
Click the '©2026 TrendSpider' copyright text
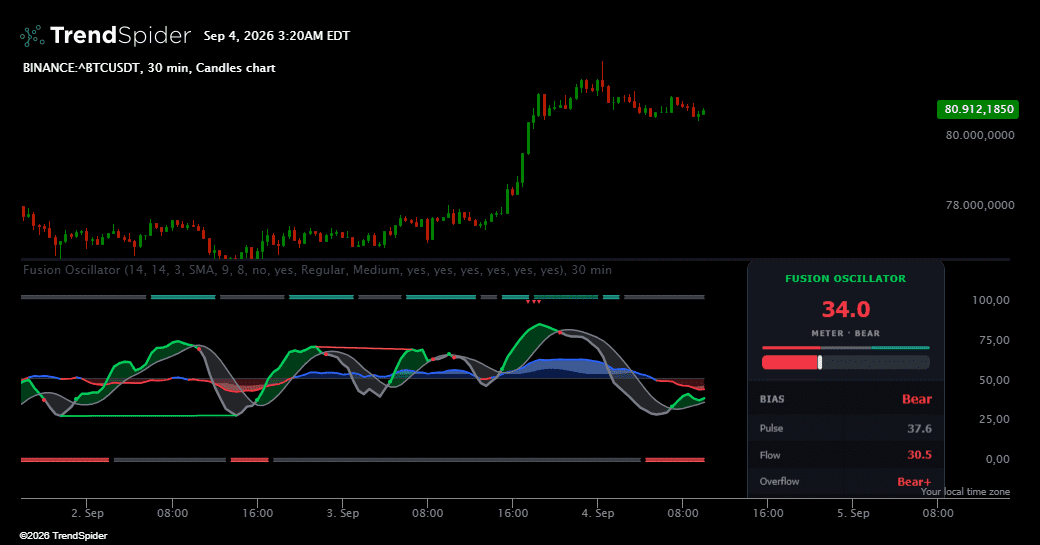pos(63,536)
